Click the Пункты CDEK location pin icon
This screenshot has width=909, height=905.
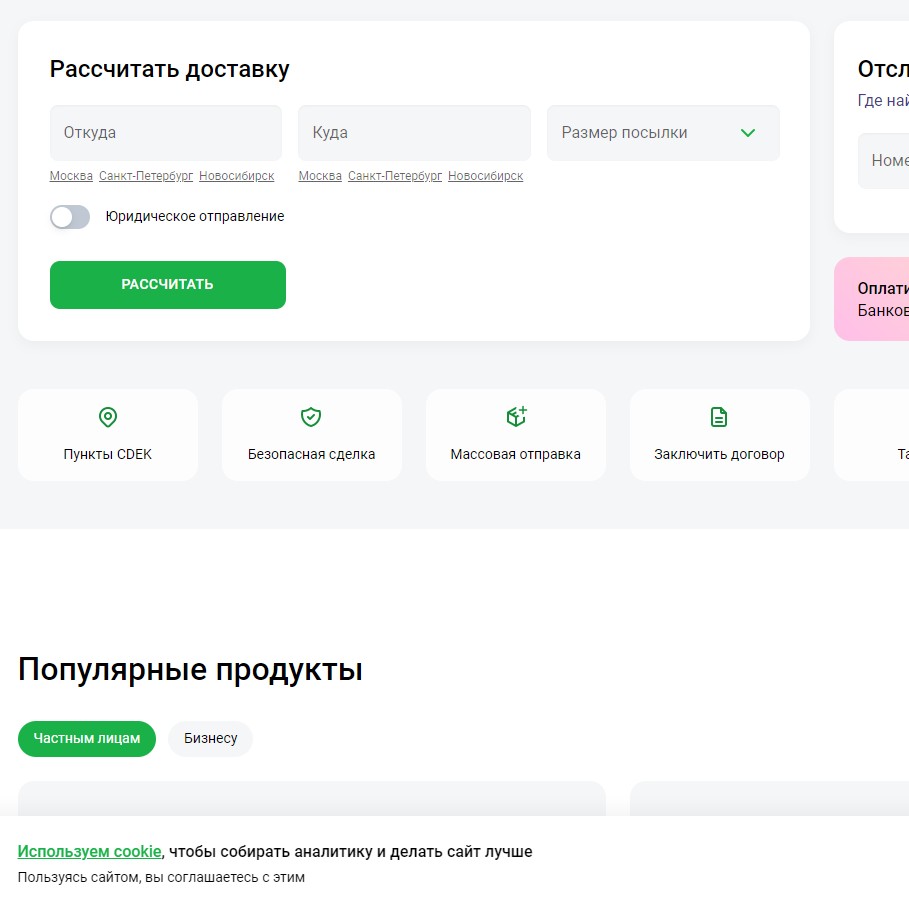108,417
